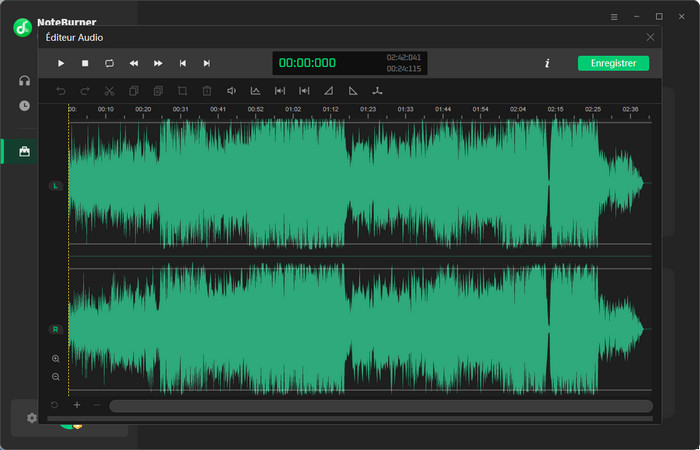Click the three-way split icon in the toolbar
The height and width of the screenshot is (450, 700).
(x=378, y=91)
